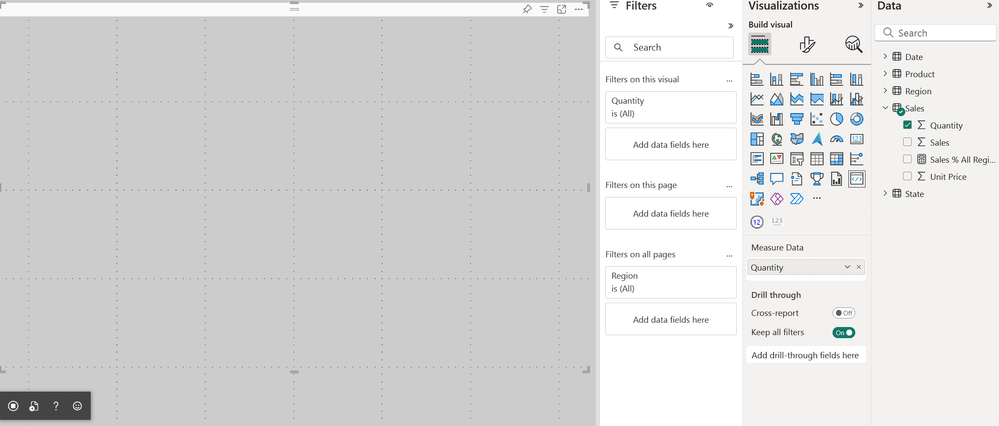Screen dimensions: 999x426
Task: Turn off Keep all filters toggle
Action: coord(844,332)
